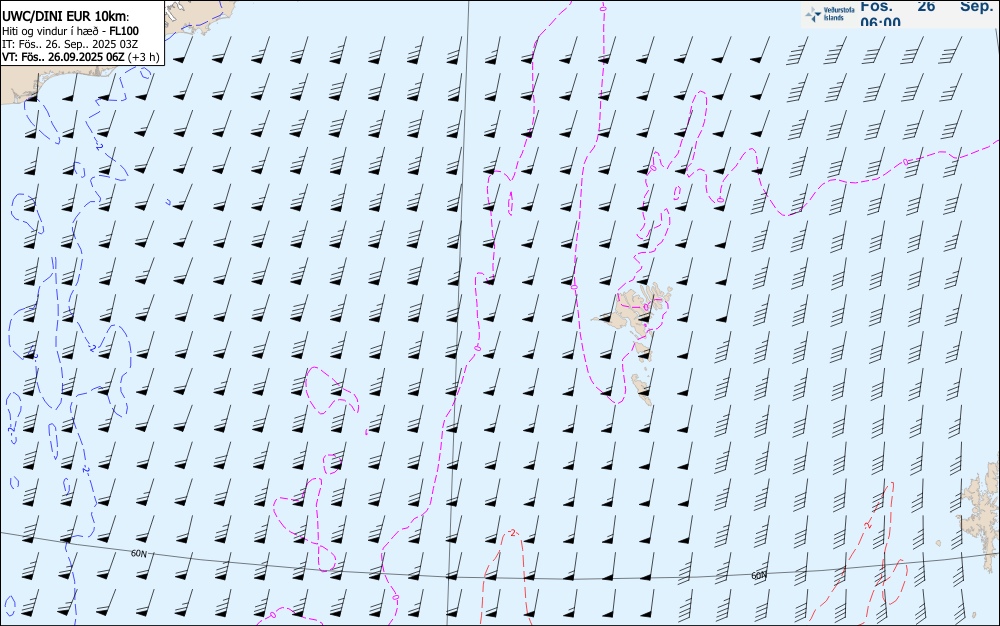Viewport: 1000px width, 626px height.
Task: Click the Veðurstofa Íslands logo
Action: [830, 14]
